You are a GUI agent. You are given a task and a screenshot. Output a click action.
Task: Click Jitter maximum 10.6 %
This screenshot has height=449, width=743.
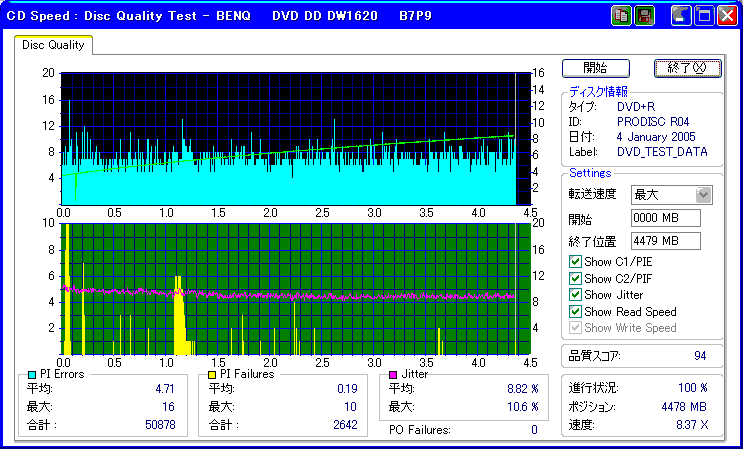(523, 407)
